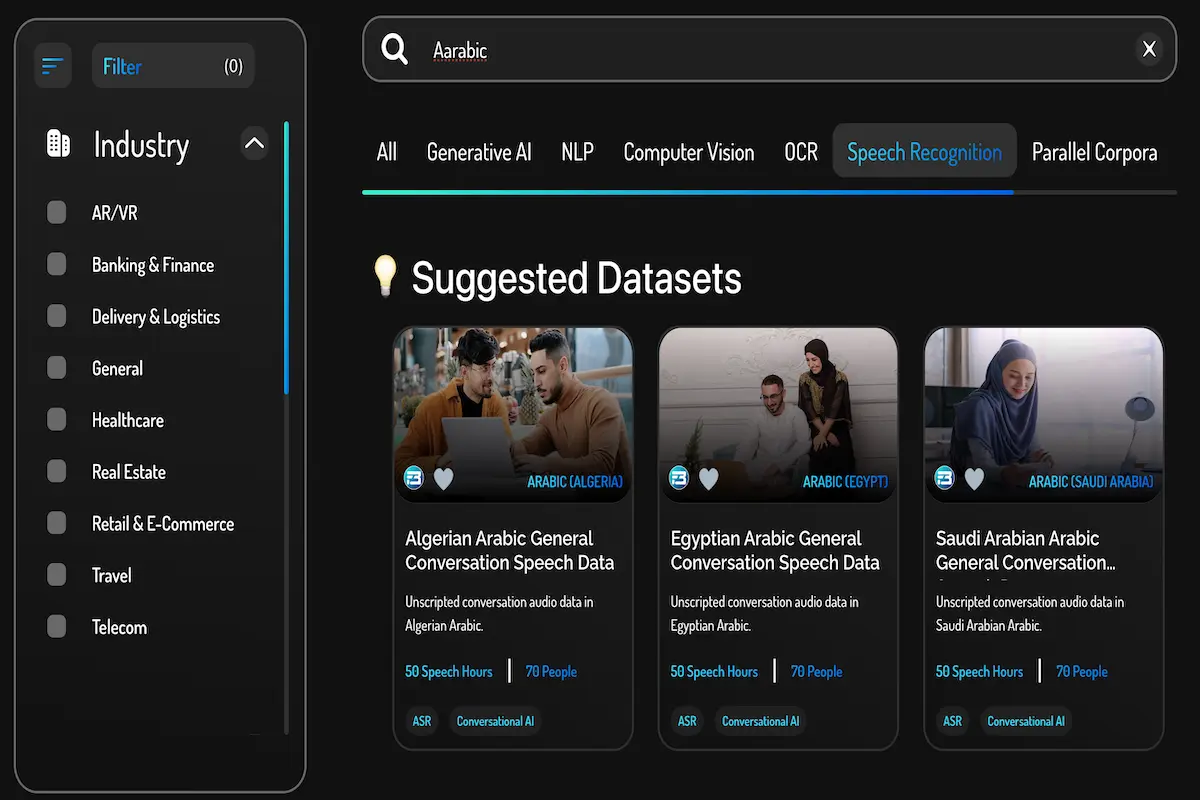Click Conversational AI tag on Saudi Arabian card

pyautogui.click(x=1026, y=721)
